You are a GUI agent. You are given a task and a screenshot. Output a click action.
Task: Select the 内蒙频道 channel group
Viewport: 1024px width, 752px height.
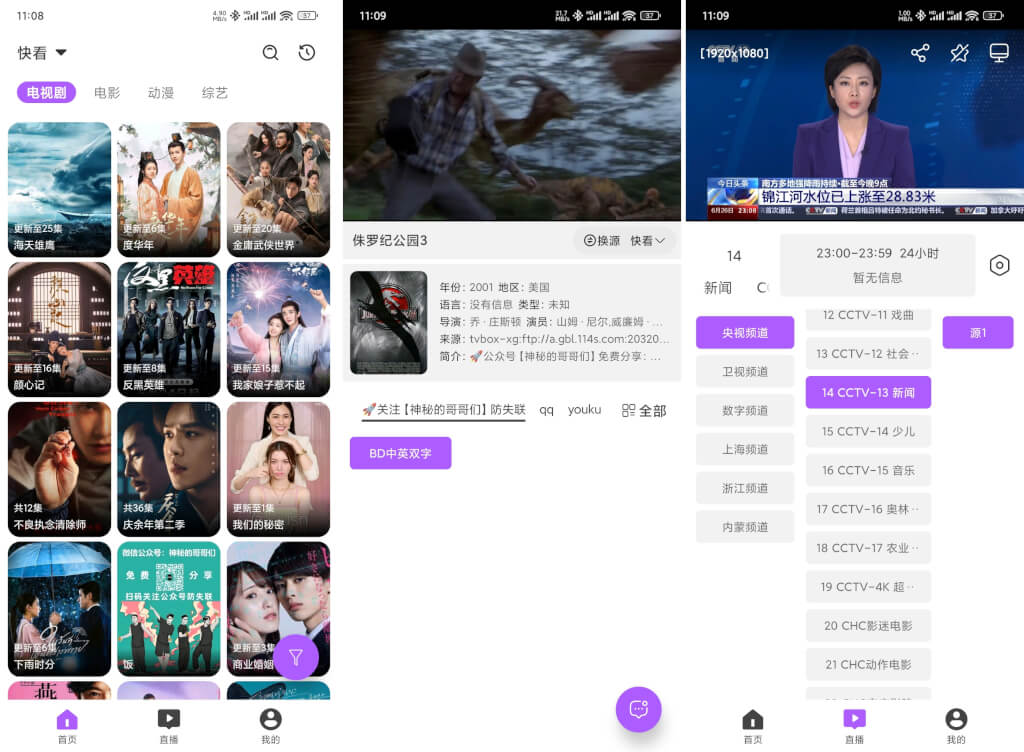point(745,527)
